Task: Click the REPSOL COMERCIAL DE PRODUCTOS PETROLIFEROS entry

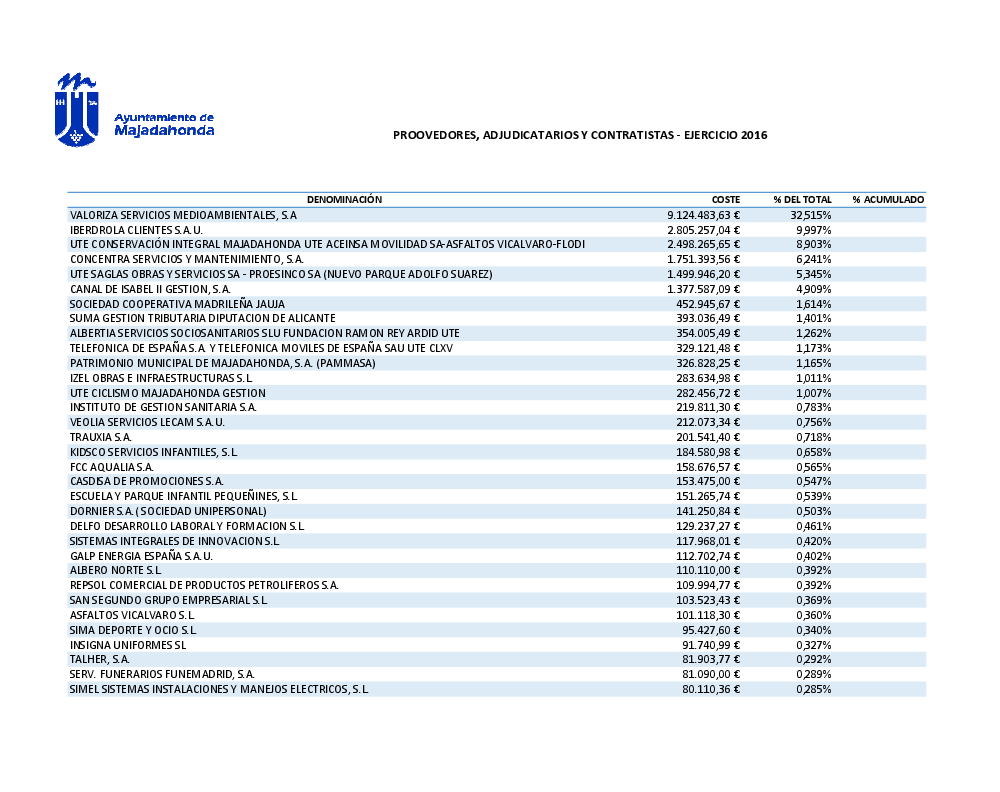Action: tap(204, 585)
